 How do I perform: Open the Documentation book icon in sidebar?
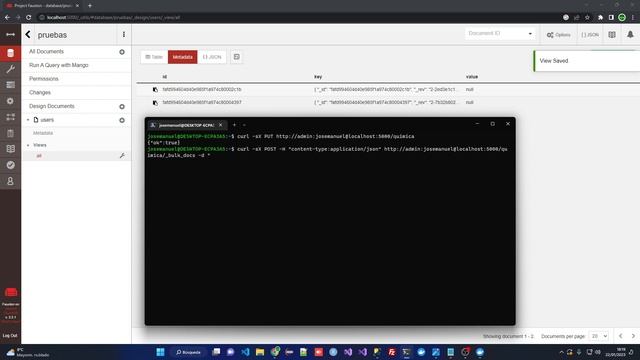11,149
